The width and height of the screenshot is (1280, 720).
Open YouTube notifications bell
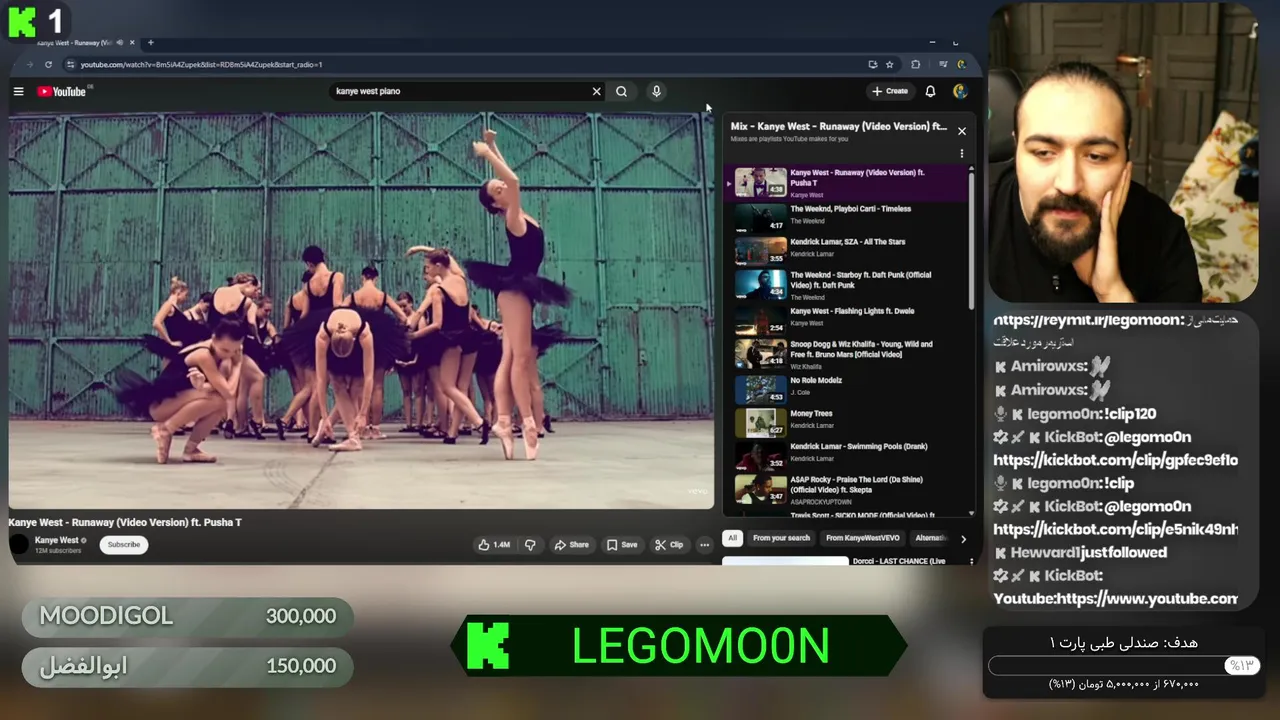click(x=930, y=91)
